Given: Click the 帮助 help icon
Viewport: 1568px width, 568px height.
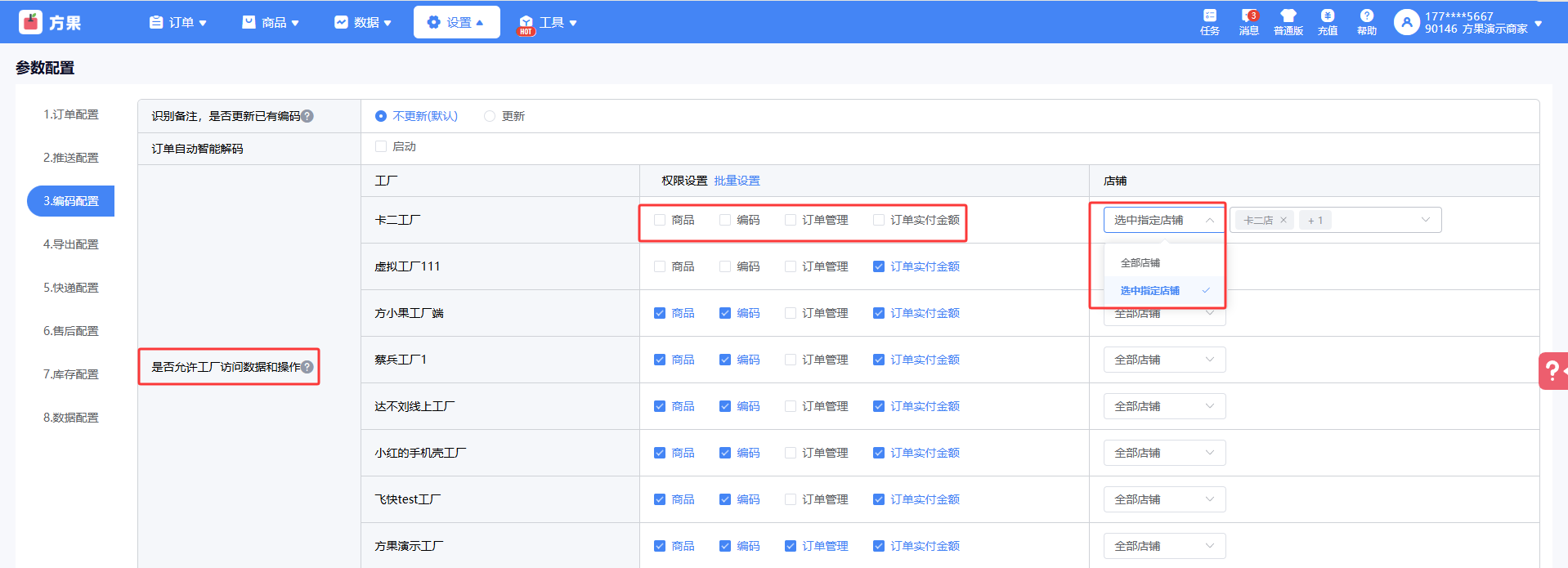Looking at the screenshot, I should tap(1366, 16).
